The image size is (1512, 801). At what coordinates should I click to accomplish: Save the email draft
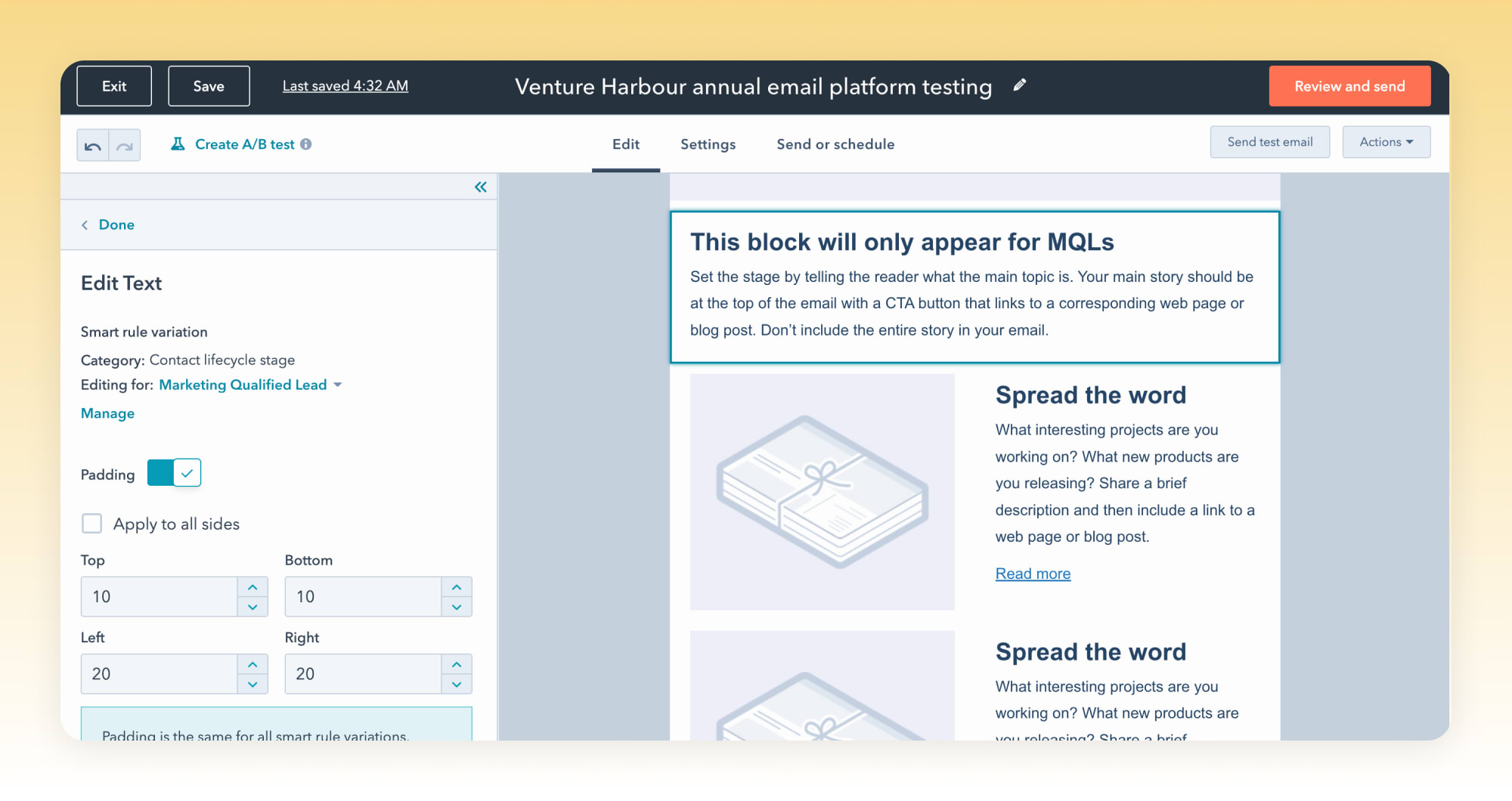click(208, 85)
